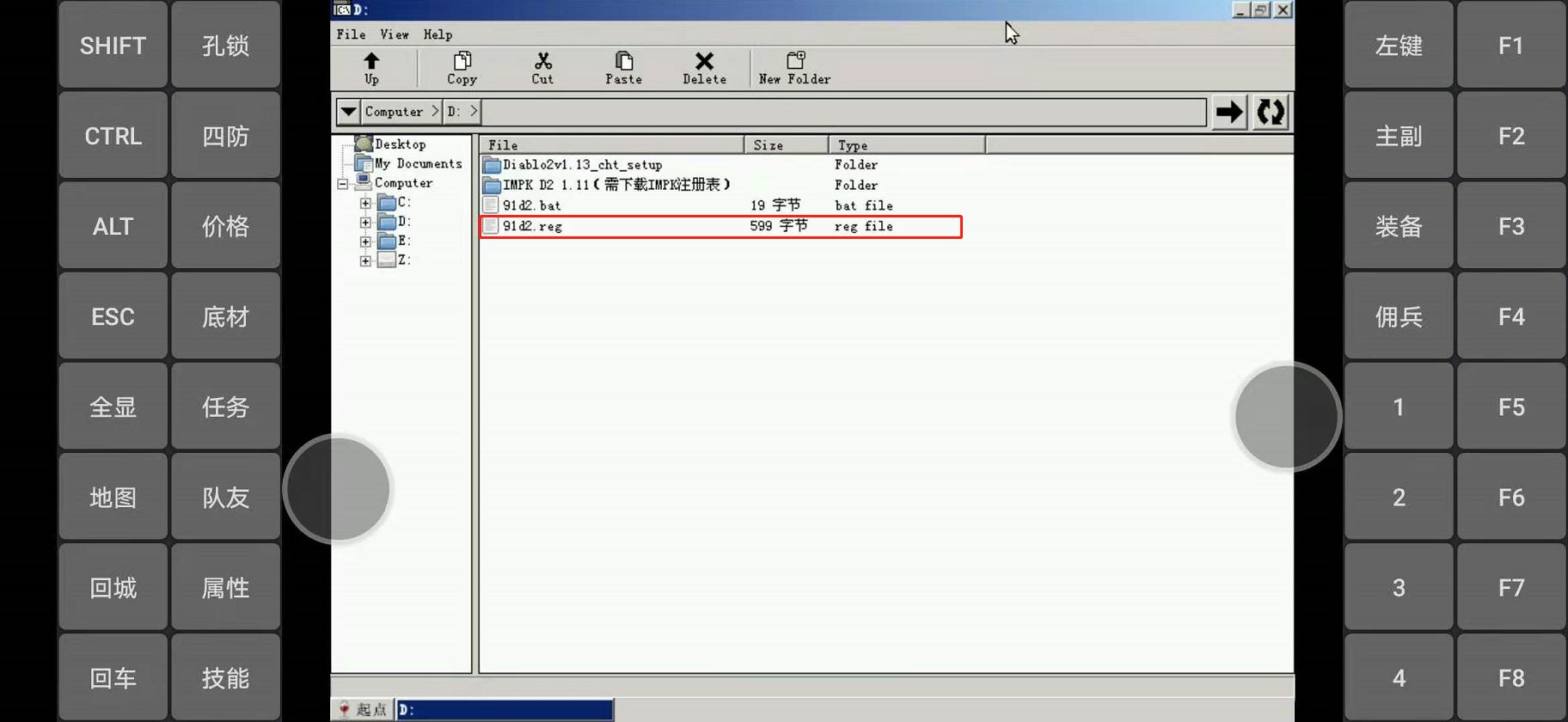Viewport: 1568px width, 722px height.
Task: Click the Computer icon in the tree
Action: click(x=364, y=182)
